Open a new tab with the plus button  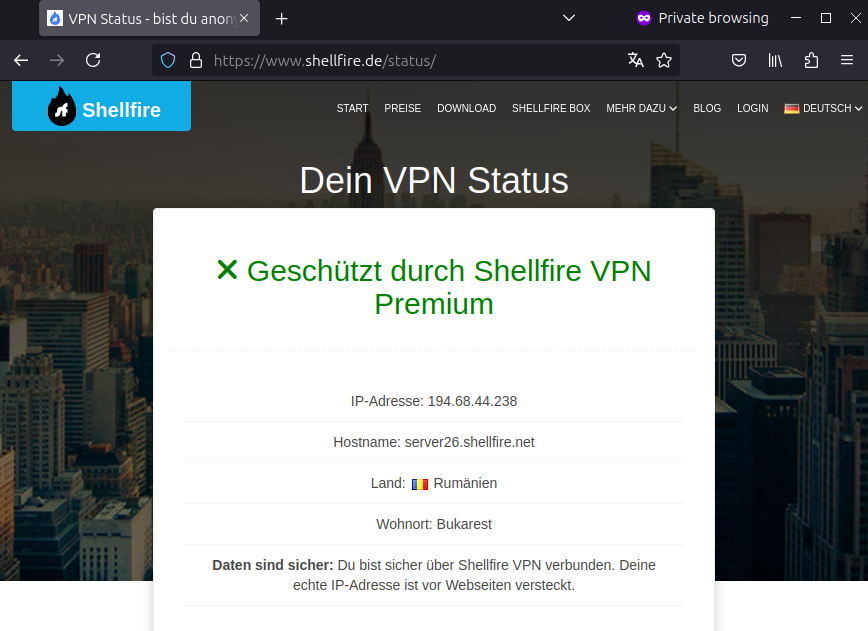(x=281, y=19)
